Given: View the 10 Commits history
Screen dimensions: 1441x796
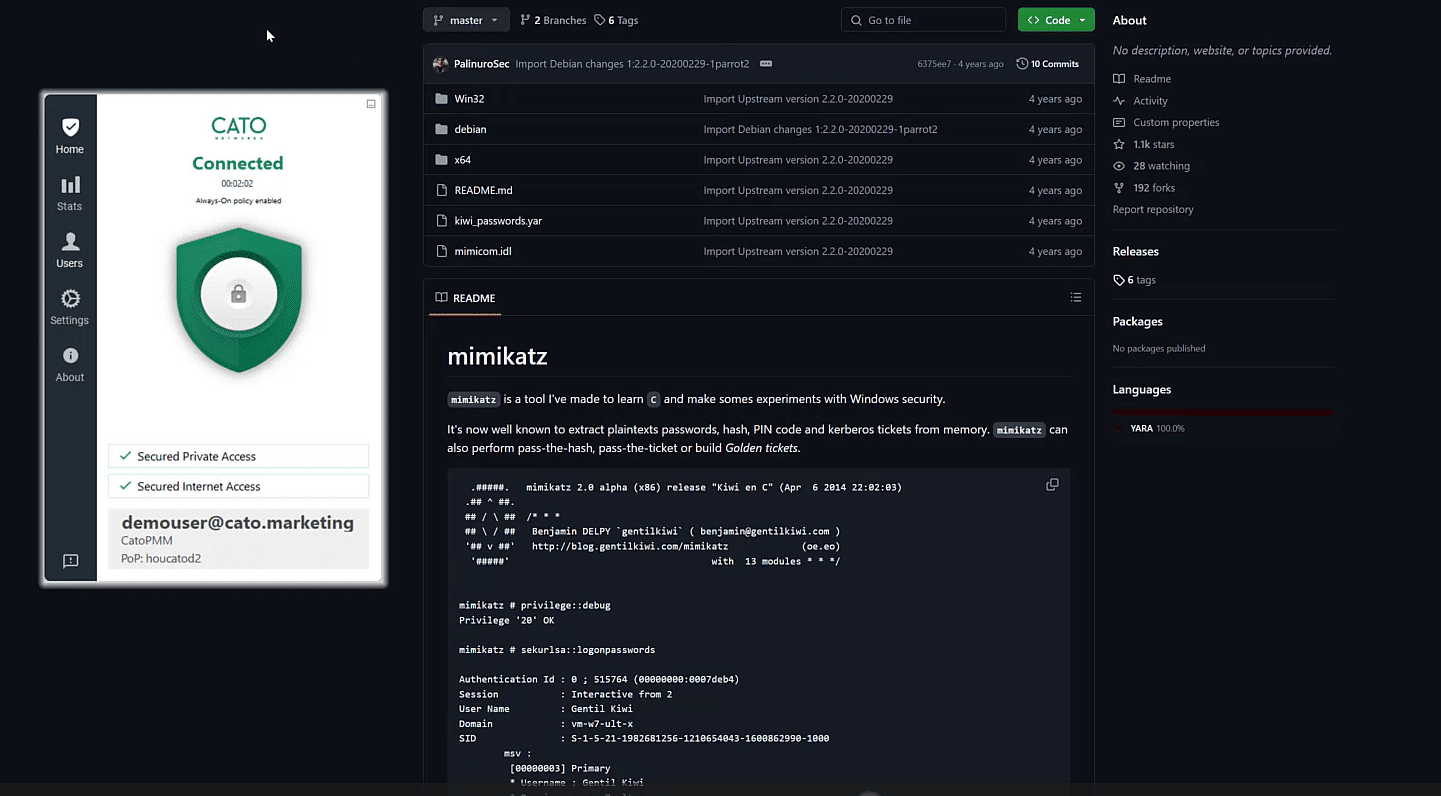Looking at the screenshot, I should 1048,64.
